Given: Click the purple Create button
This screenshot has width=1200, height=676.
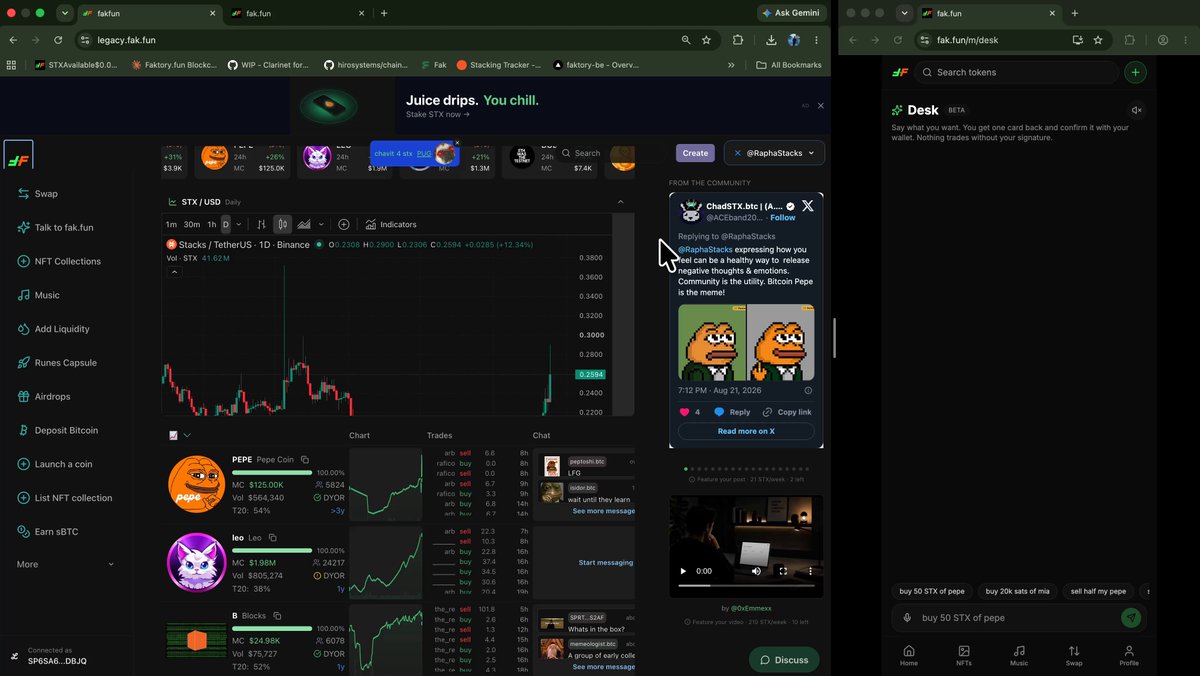Looking at the screenshot, I should 695,153.
